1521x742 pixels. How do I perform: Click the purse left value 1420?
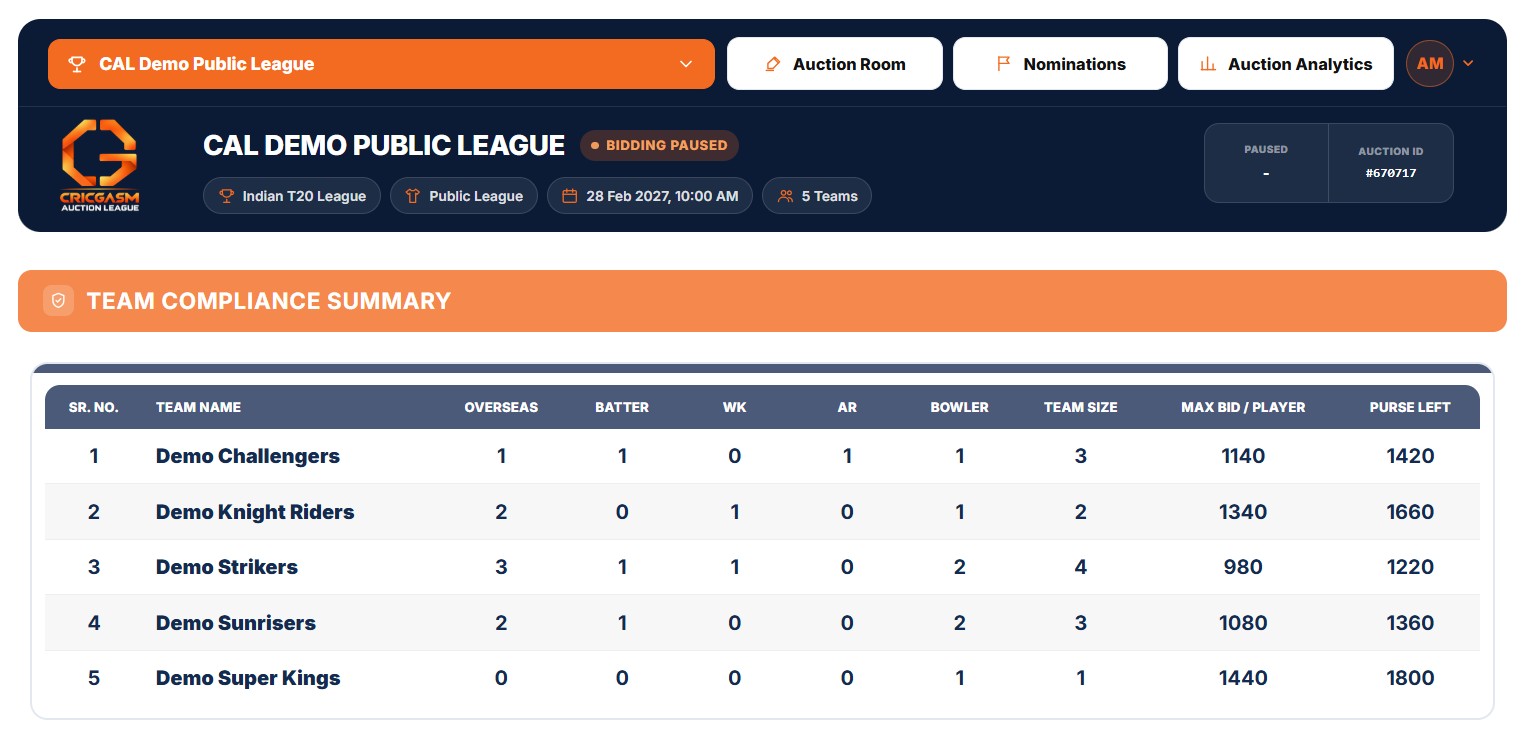pyautogui.click(x=1410, y=456)
